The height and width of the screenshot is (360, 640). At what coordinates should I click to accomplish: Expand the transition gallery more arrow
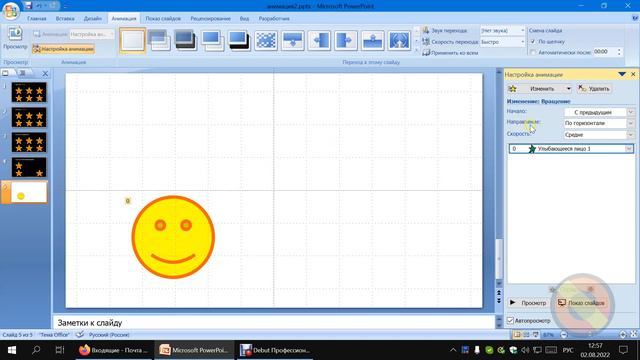(x=416, y=51)
